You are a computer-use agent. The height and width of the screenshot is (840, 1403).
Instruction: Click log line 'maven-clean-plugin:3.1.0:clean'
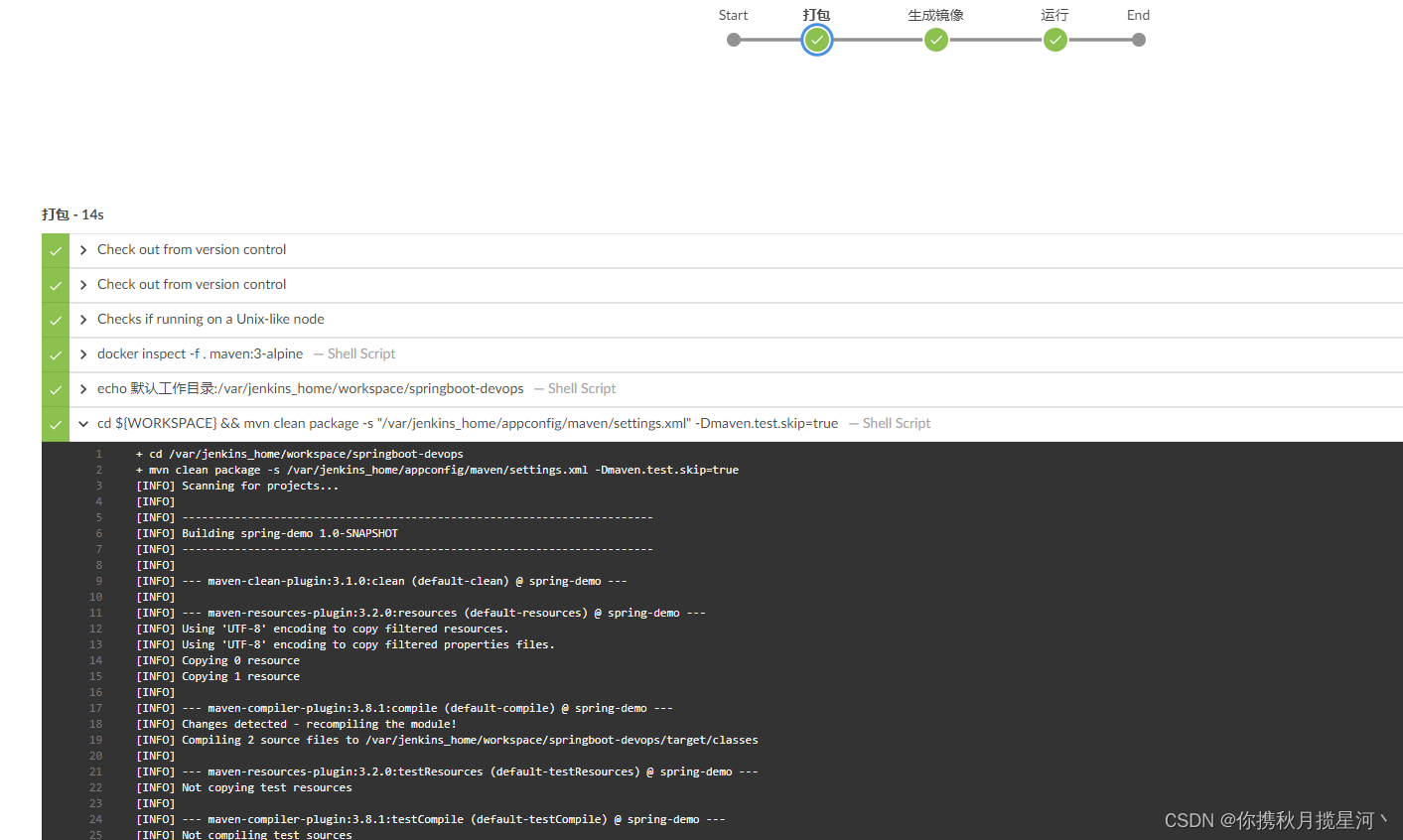click(x=381, y=581)
